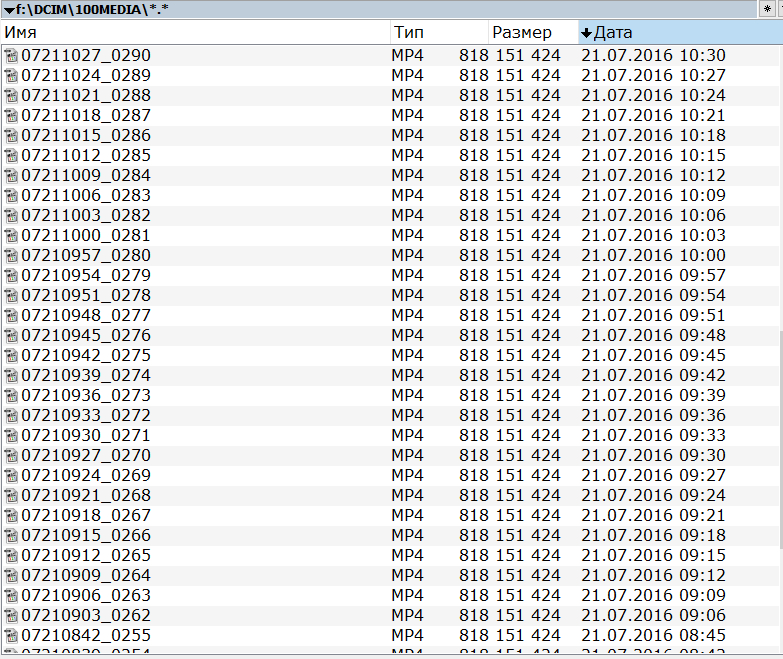Select file 07210912_0265 row
783x659 pixels.
(x=86, y=556)
